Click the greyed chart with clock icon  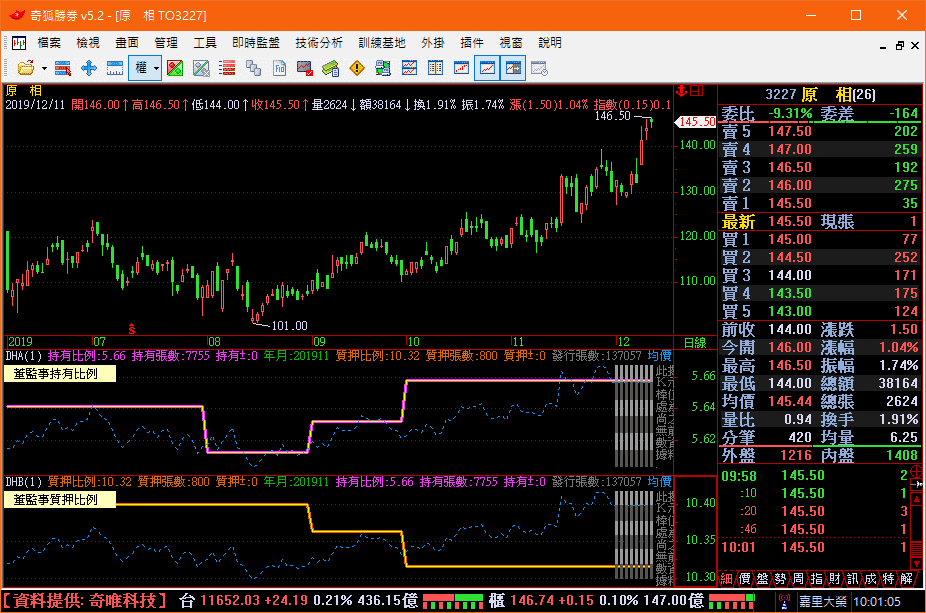[539, 69]
